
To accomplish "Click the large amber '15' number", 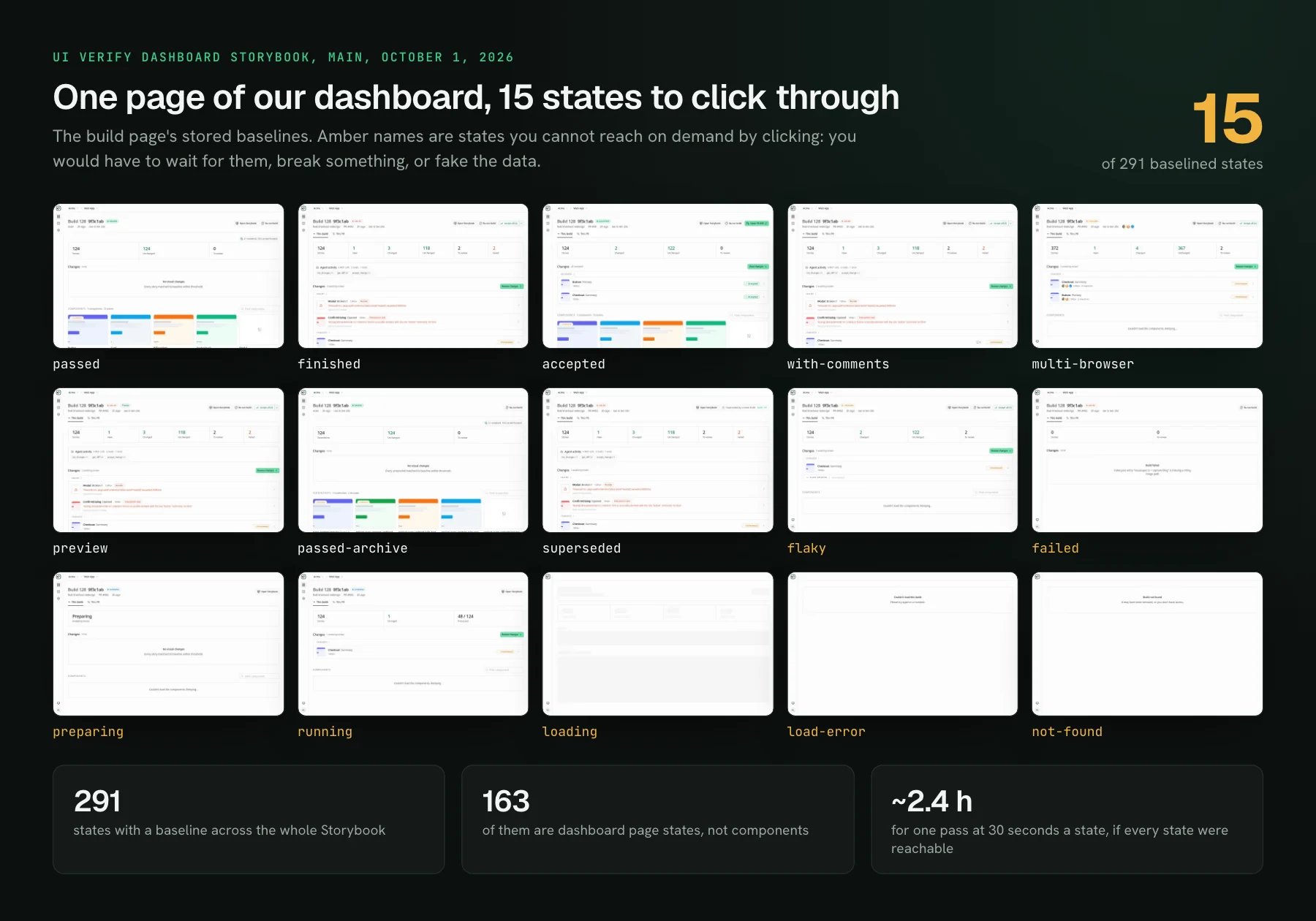I will 1228,118.
